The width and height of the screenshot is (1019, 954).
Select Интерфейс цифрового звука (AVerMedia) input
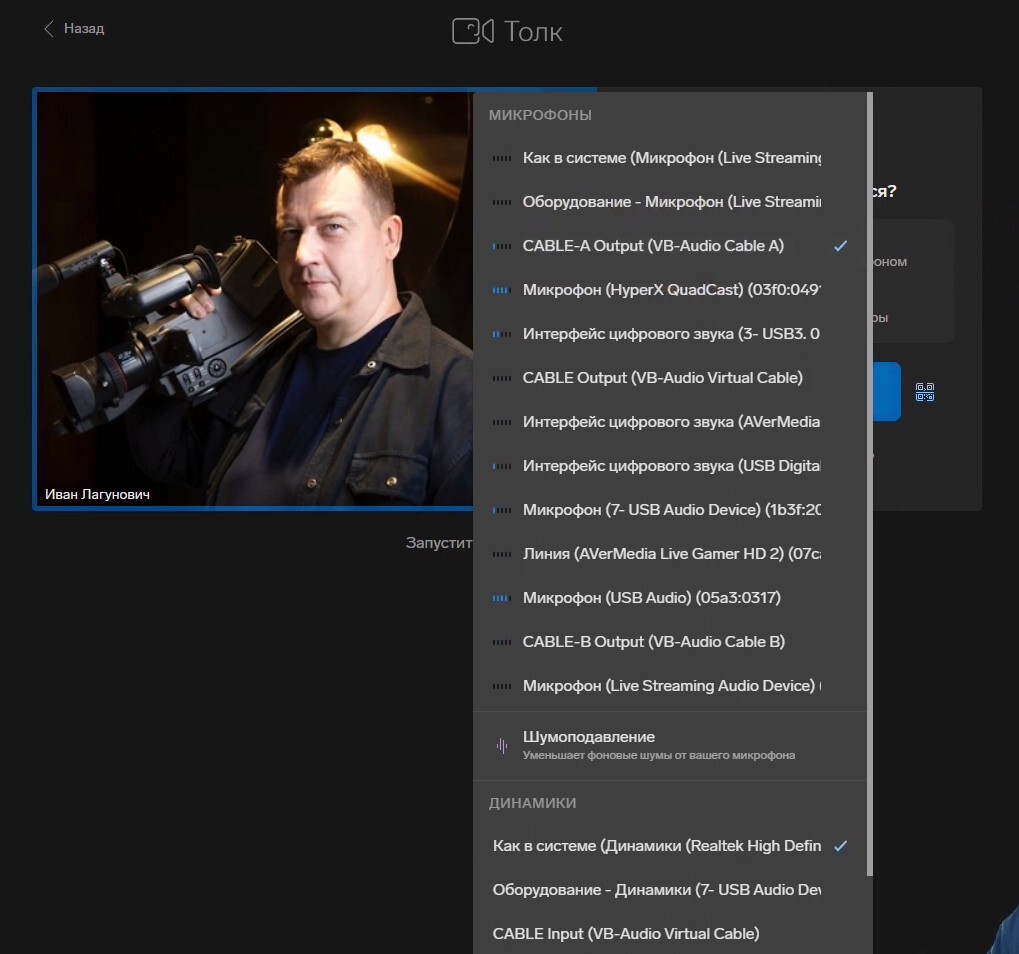(x=670, y=422)
